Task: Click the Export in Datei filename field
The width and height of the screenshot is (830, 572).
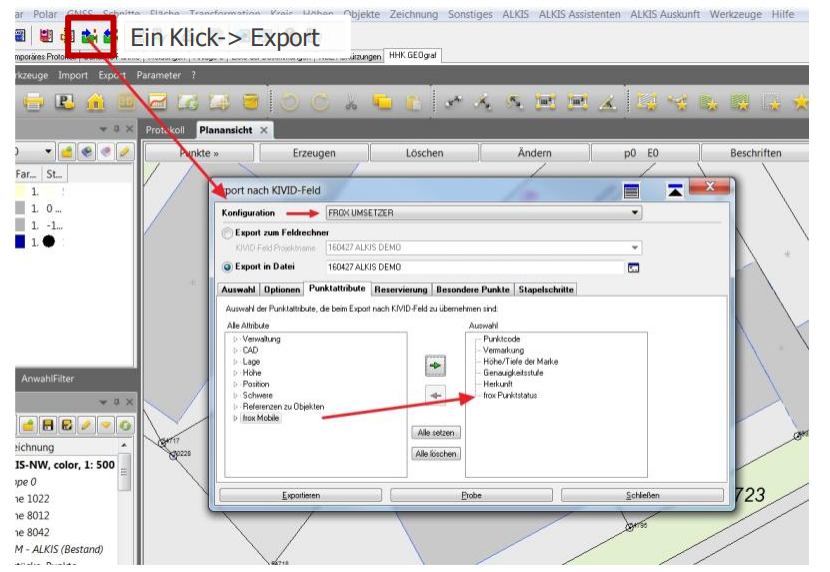Action: click(x=475, y=267)
